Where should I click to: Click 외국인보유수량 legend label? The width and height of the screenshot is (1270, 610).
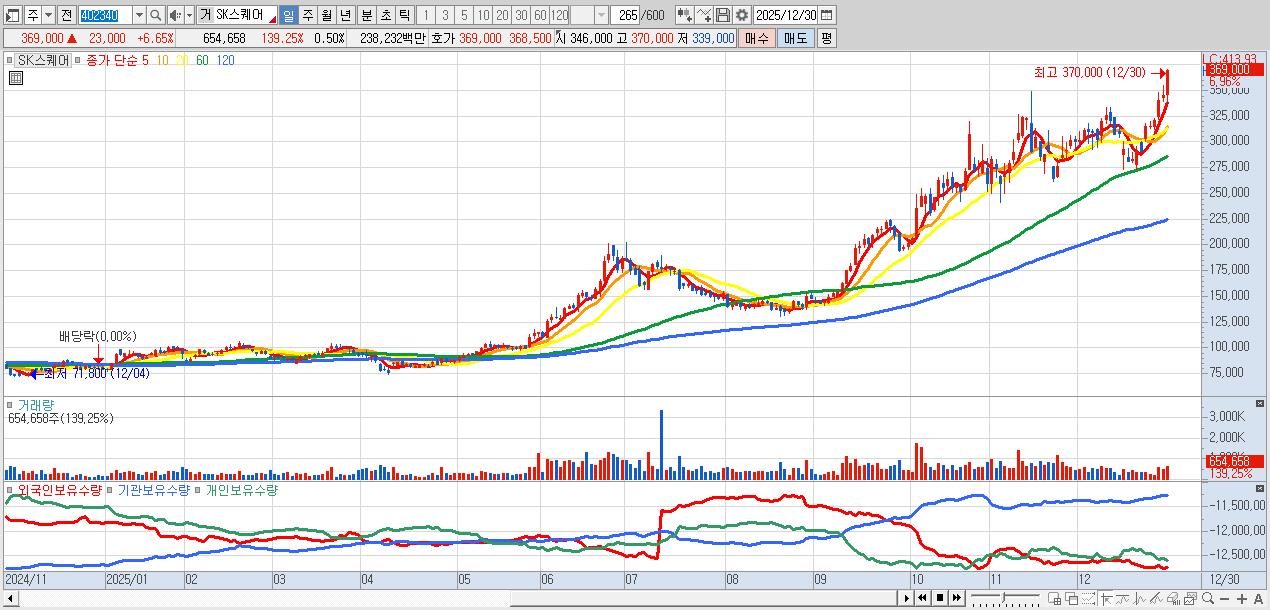pos(60,490)
